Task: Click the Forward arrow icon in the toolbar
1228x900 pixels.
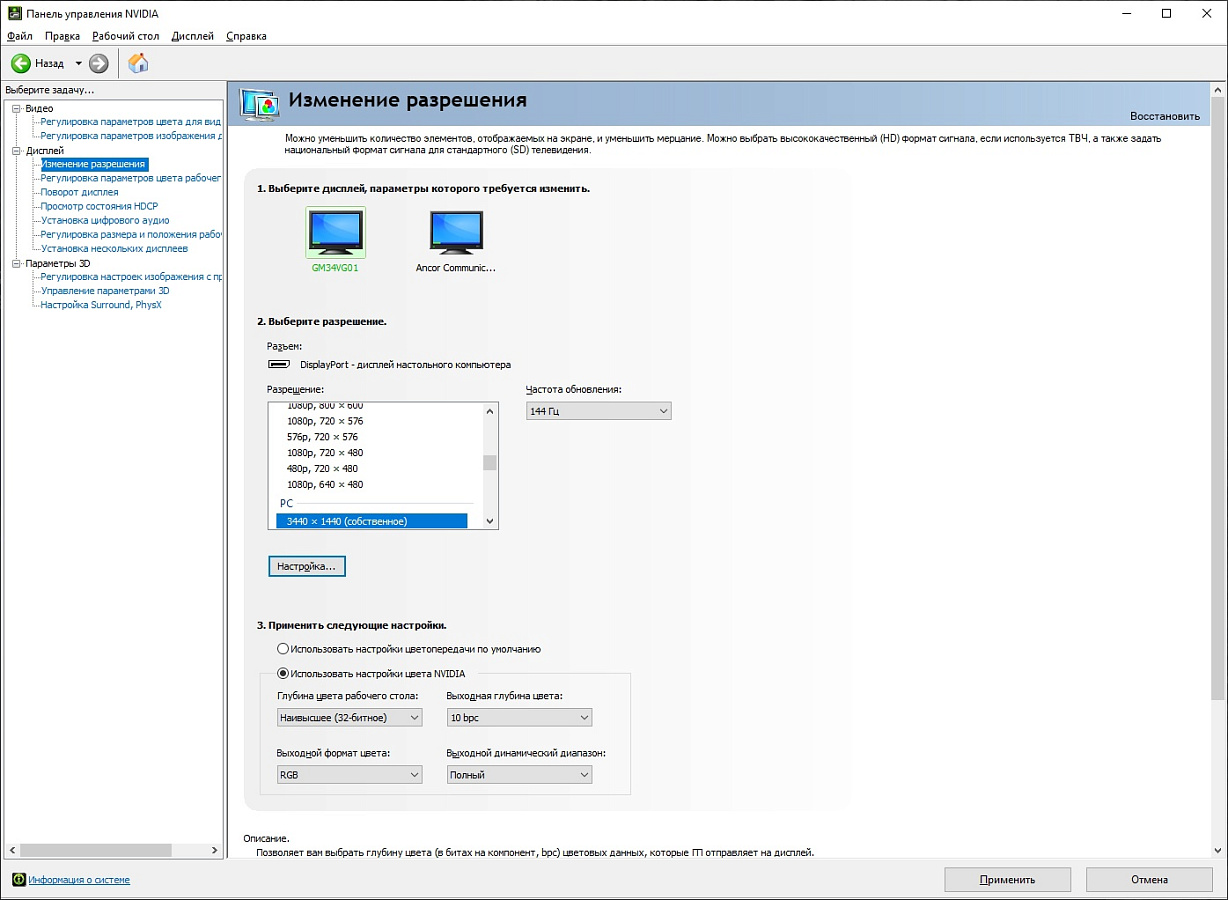Action: tap(98, 63)
